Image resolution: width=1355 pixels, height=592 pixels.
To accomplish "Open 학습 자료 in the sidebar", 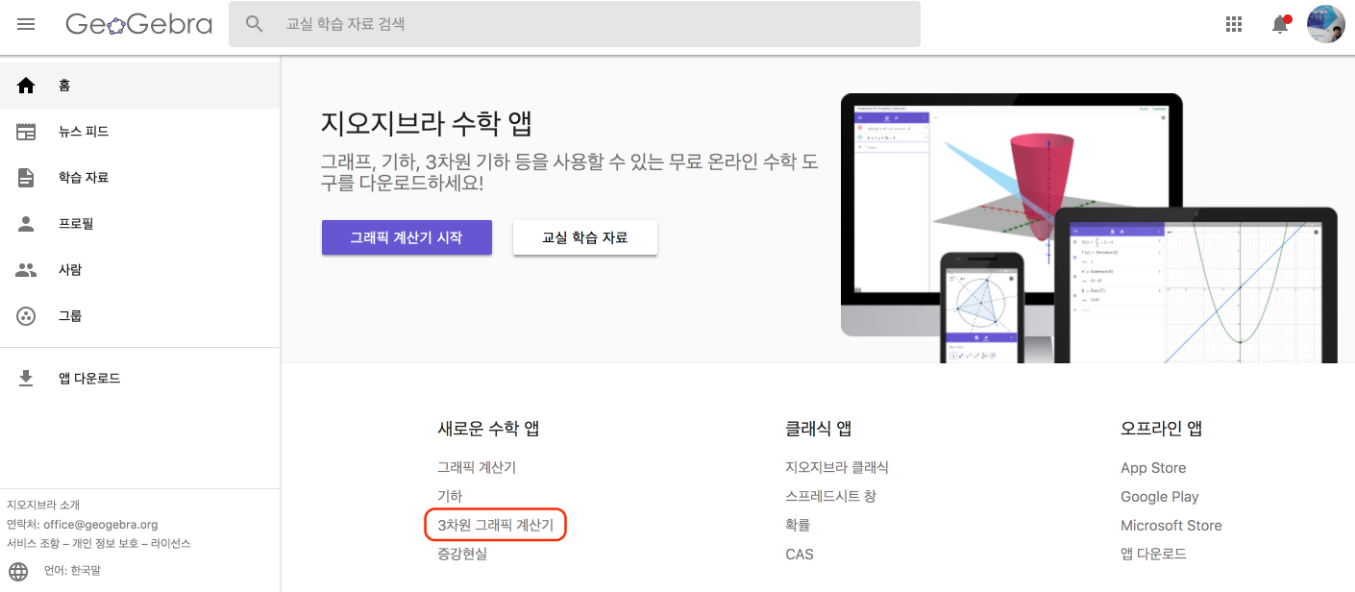I will [x=140, y=178].
